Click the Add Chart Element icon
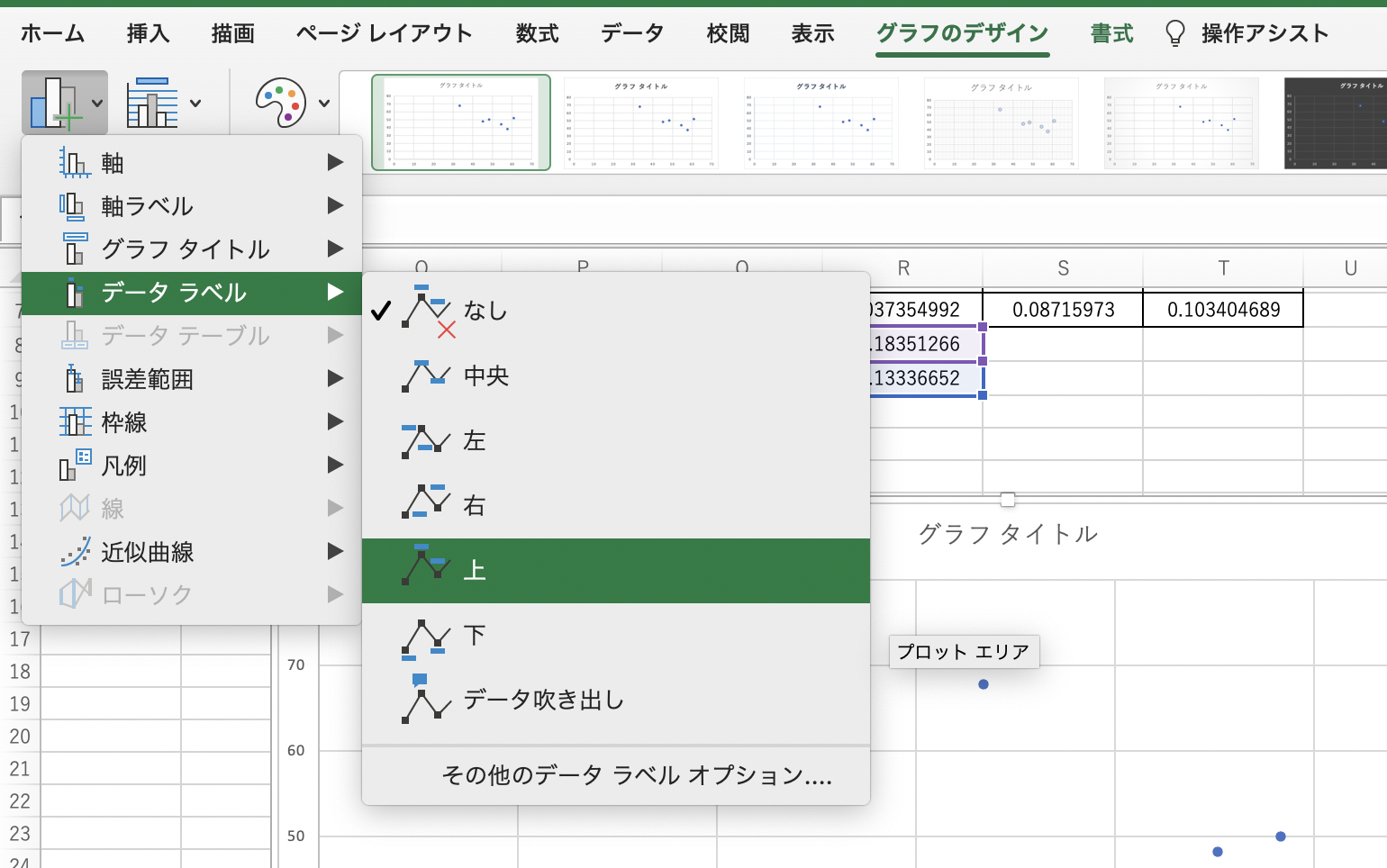This screenshot has height=868, width=1387. click(56, 103)
